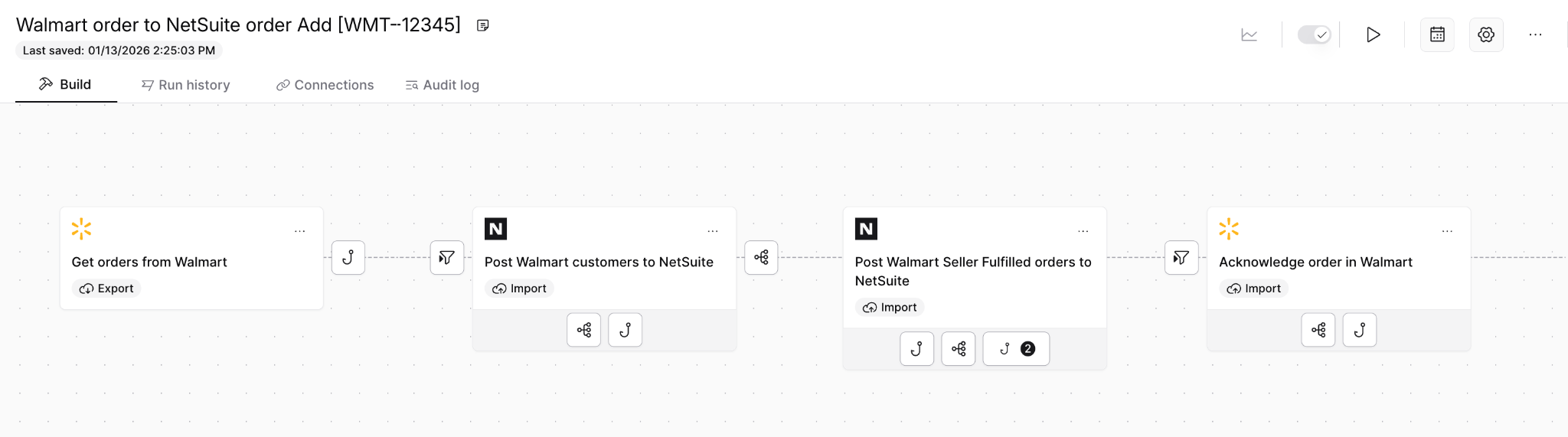Select Acknowledge order in Walmart step
The width and height of the screenshot is (1568, 437).
[1339, 258]
